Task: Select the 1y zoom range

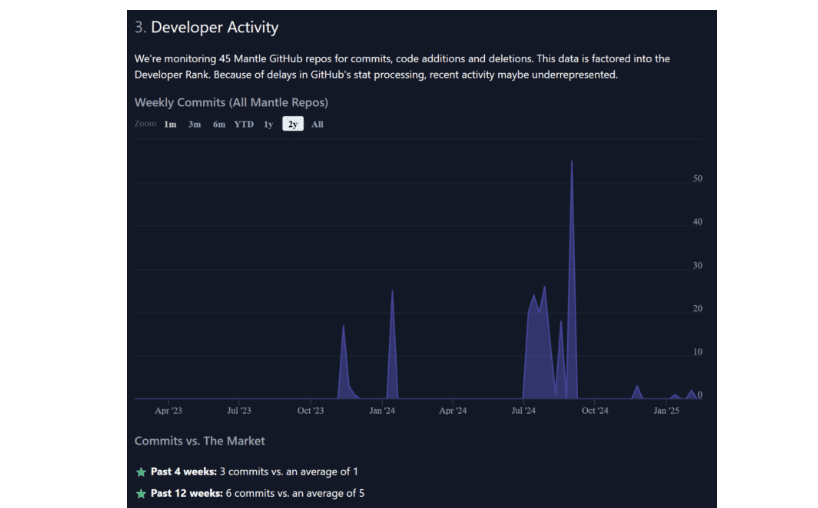Action: pyautogui.click(x=268, y=124)
